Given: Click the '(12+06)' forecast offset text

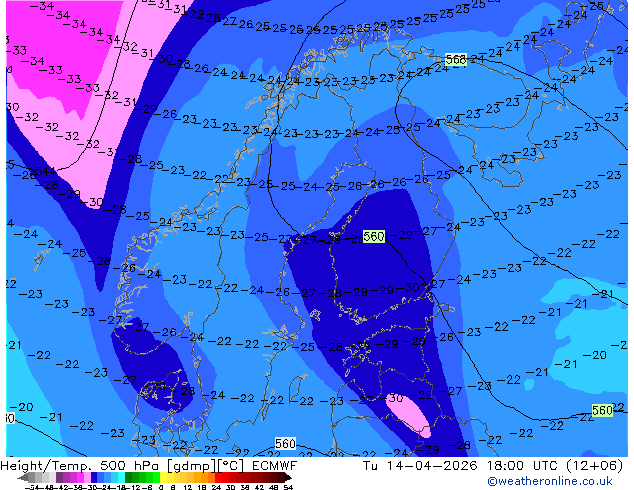Looking at the screenshot, I should (594, 466).
